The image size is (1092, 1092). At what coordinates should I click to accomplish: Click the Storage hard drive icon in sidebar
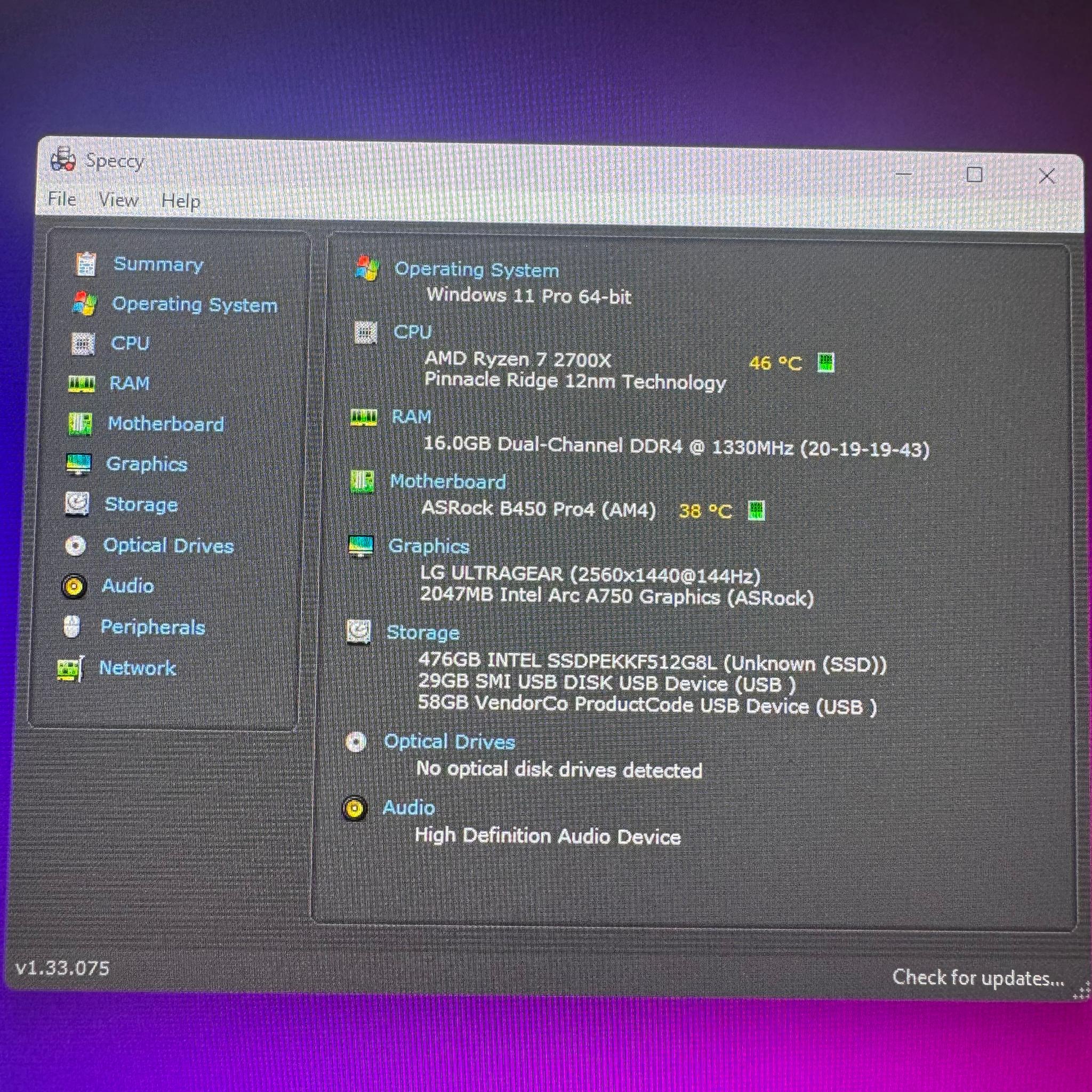77,503
